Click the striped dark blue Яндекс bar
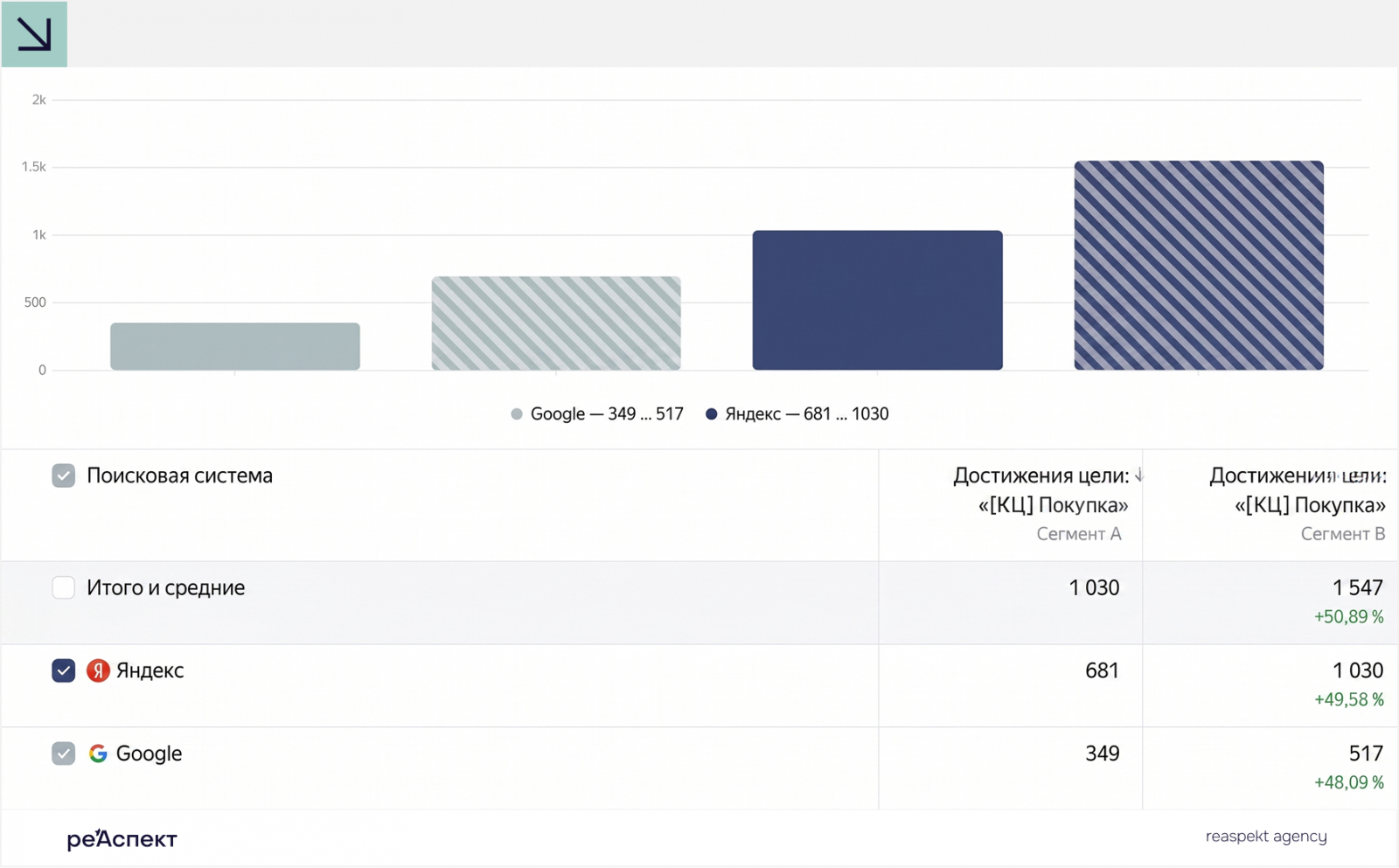Viewport: 1399px width, 868px height. click(1199, 265)
